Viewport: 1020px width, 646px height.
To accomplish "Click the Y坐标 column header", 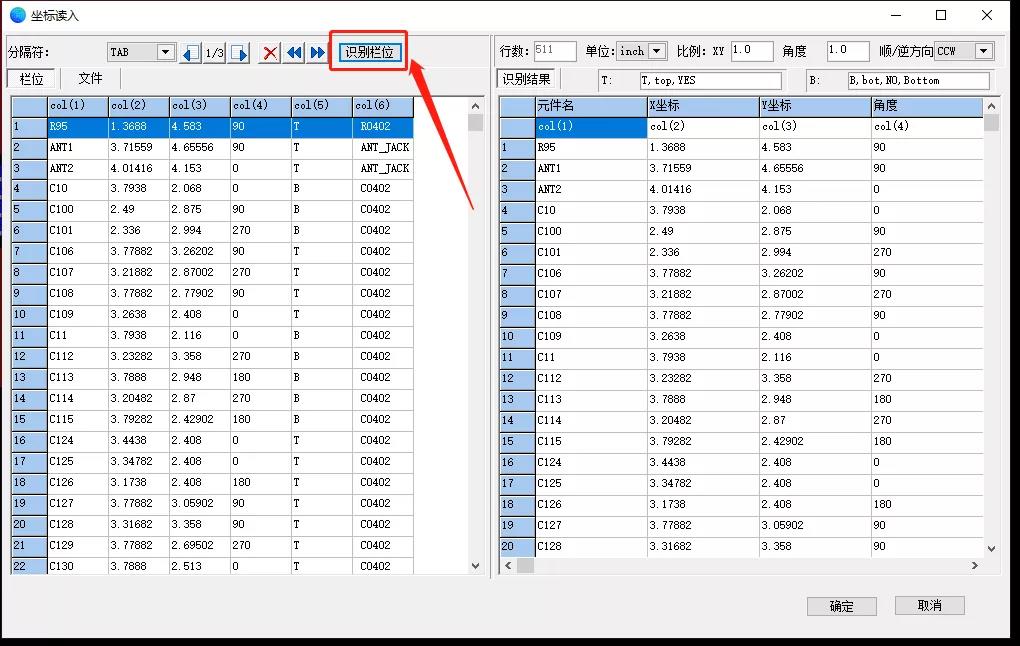I will pyautogui.click(x=815, y=105).
